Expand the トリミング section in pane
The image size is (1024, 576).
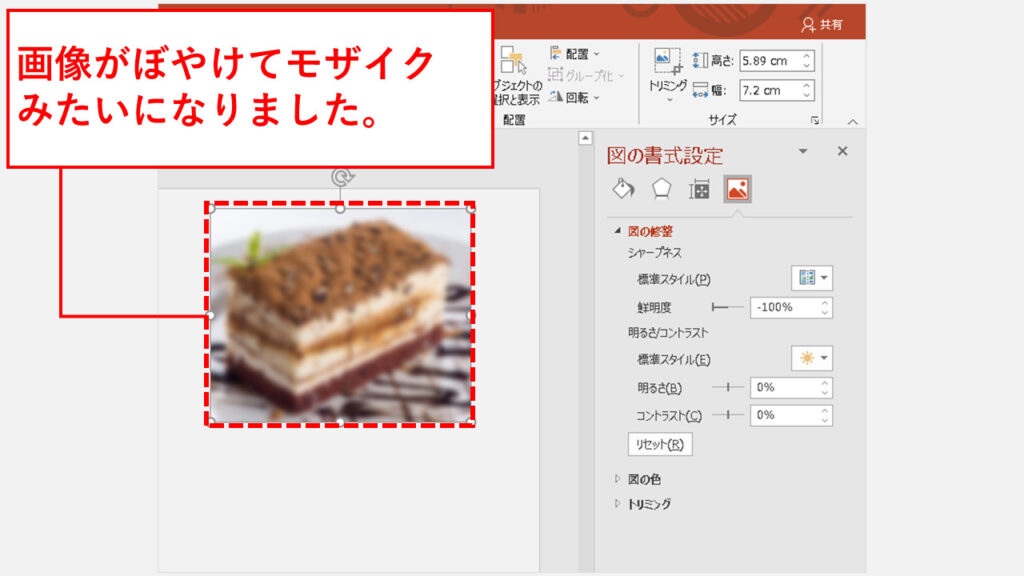617,504
